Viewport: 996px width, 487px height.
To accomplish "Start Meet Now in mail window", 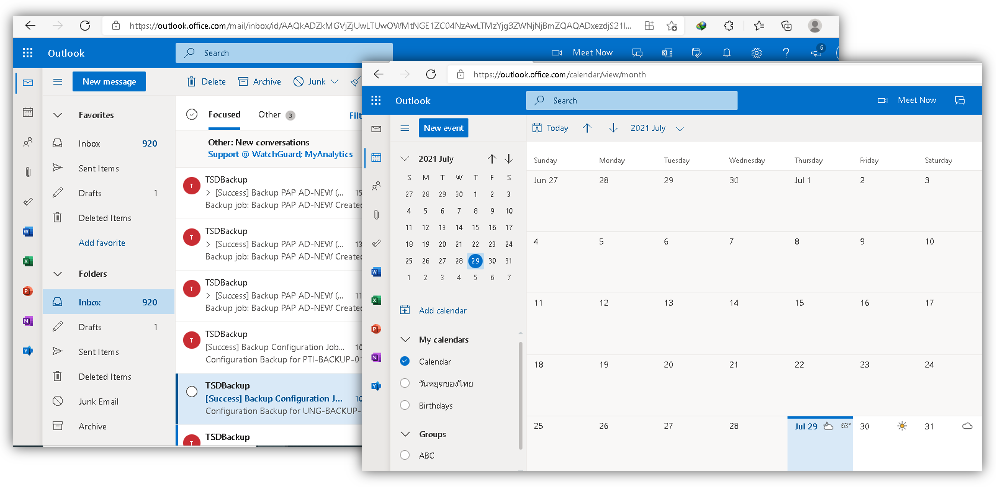I will click(x=582, y=53).
